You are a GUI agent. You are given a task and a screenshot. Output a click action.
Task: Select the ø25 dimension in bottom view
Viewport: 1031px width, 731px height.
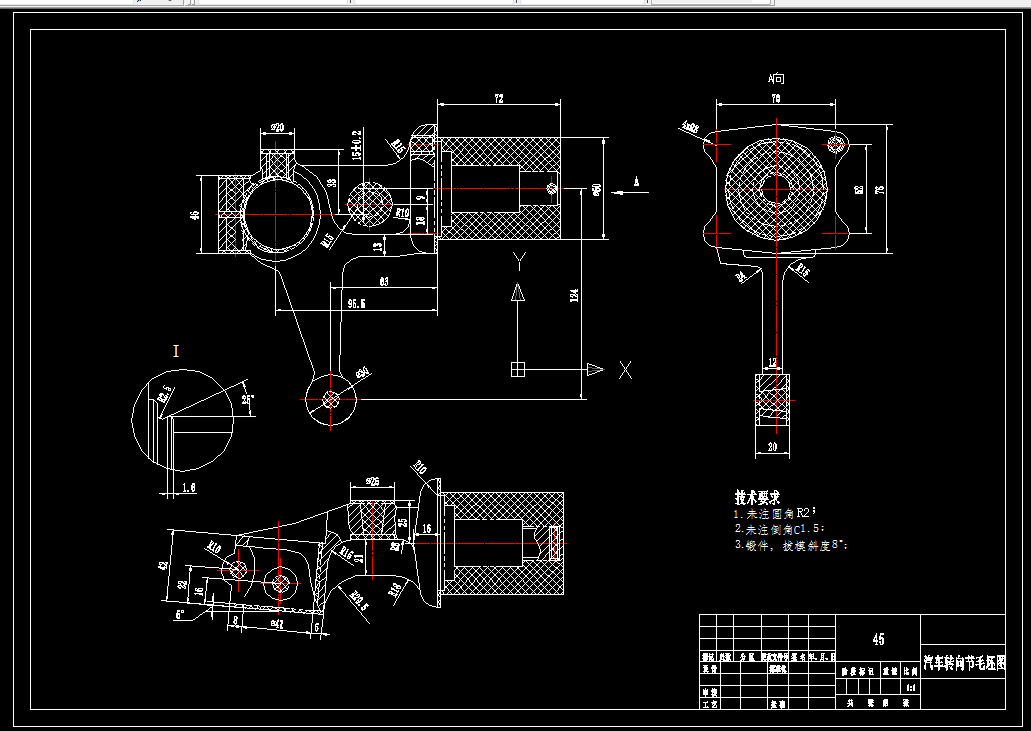point(372,482)
